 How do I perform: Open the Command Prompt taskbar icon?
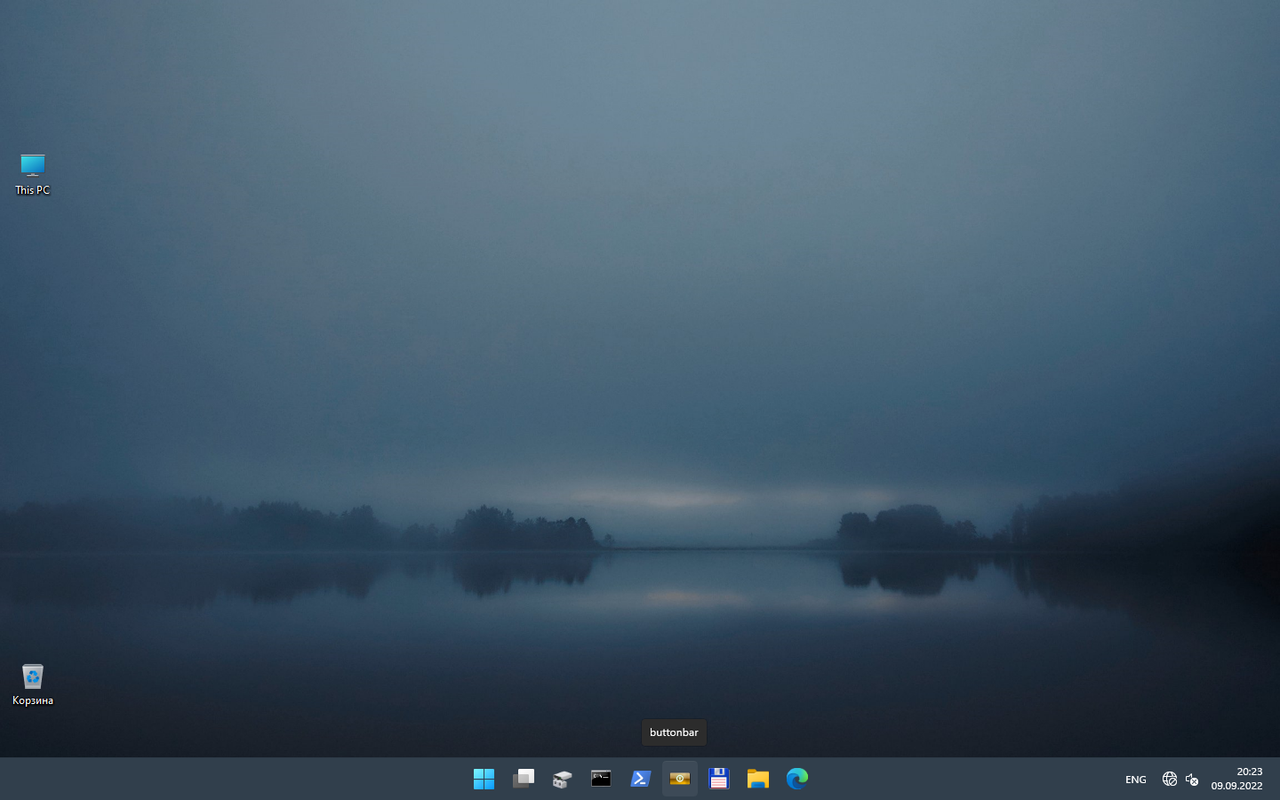[601, 779]
